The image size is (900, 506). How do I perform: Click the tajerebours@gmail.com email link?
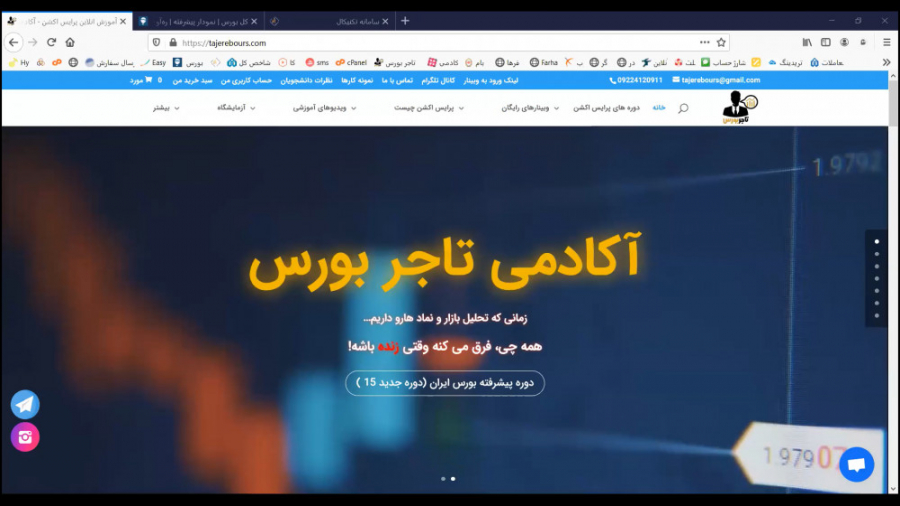pos(716,80)
